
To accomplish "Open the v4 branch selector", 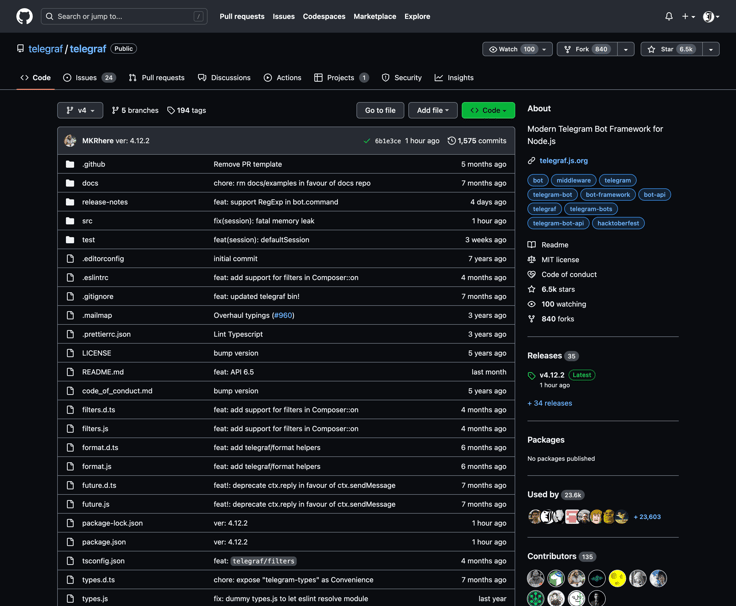I will (80, 110).
